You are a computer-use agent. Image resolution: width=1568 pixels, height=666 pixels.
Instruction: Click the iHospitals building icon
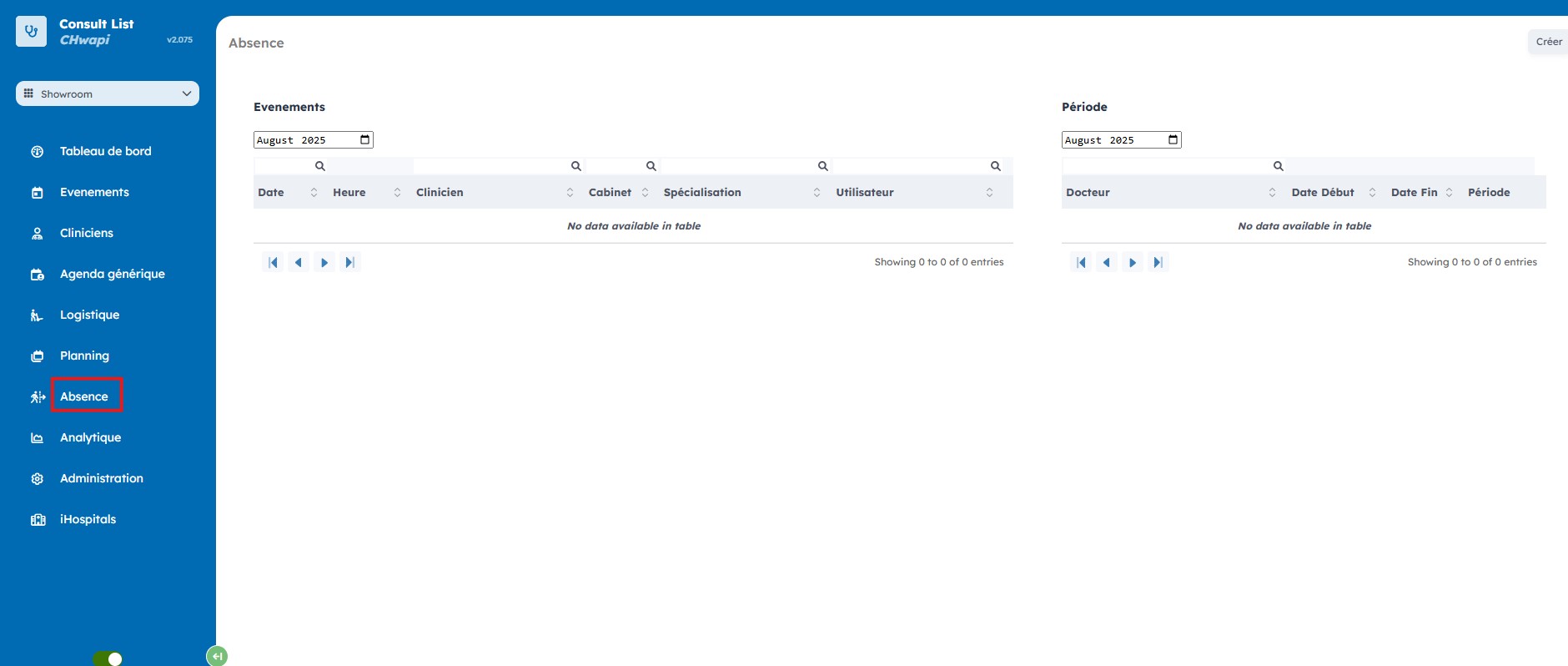pos(38,520)
